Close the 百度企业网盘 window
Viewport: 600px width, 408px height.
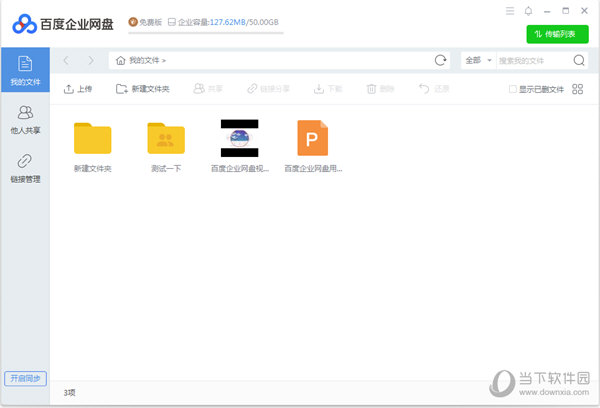coord(584,11)
